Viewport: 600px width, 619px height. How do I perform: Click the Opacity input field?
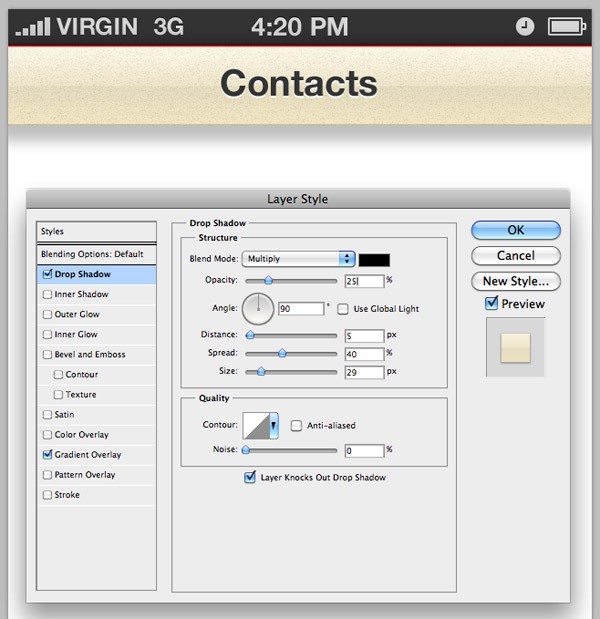(364, 281)
